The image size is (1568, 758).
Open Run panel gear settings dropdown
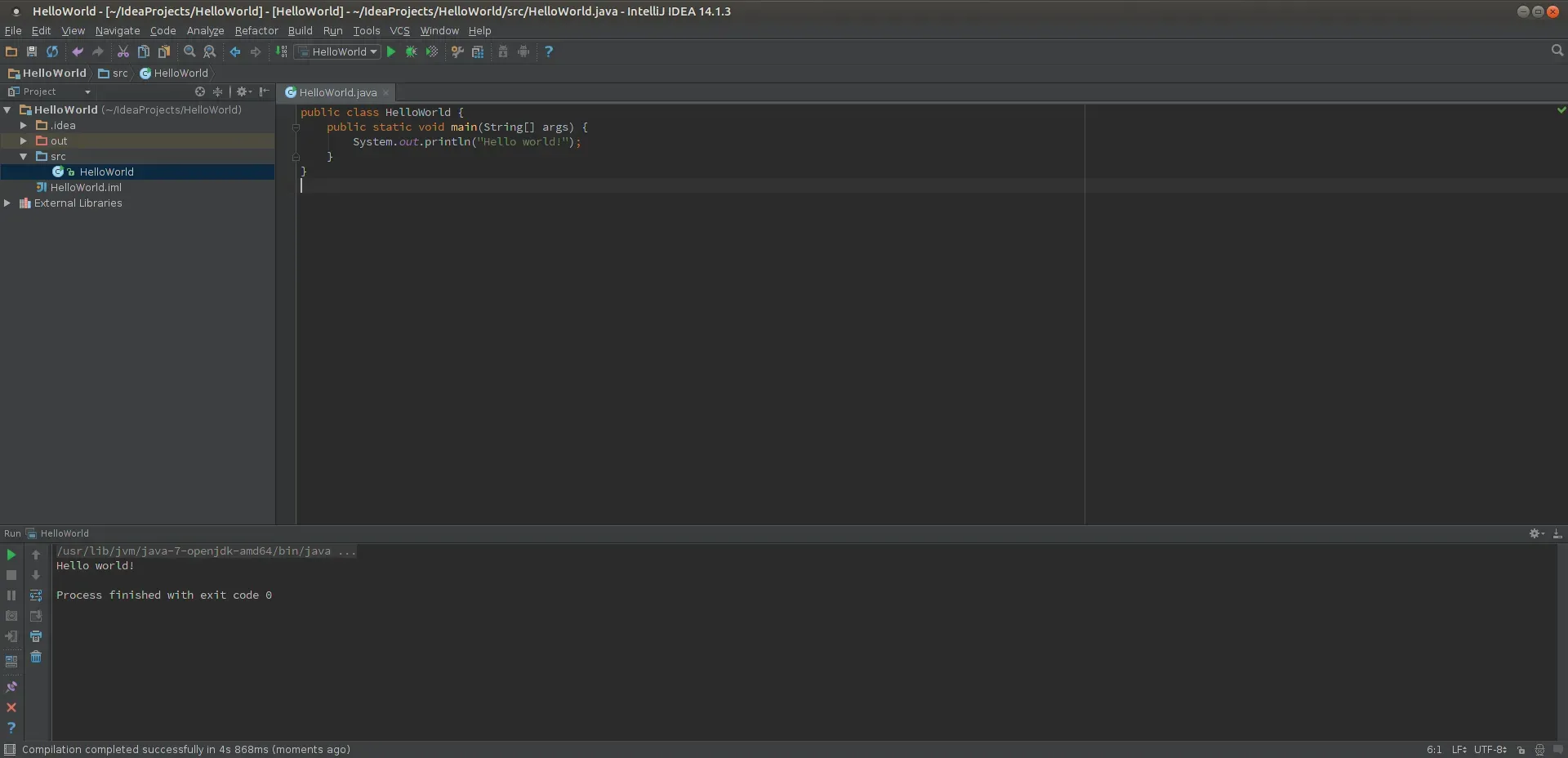coord(1536,533)
